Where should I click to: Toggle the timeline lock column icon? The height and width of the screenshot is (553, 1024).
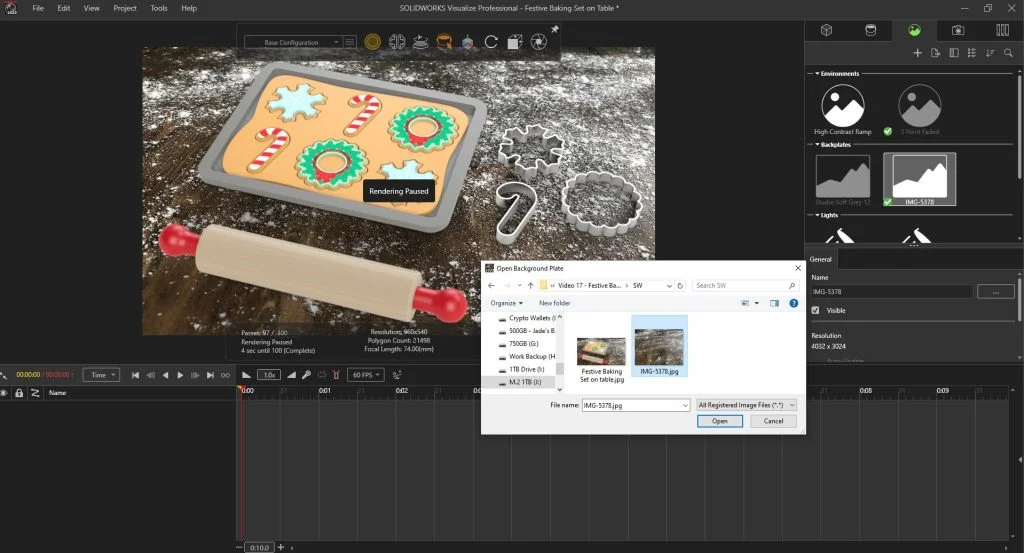18,393
